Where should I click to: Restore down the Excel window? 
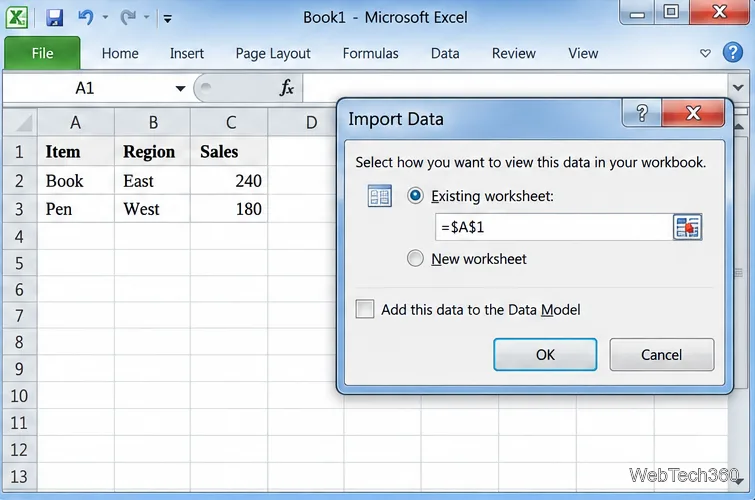(x=671, y=12)
